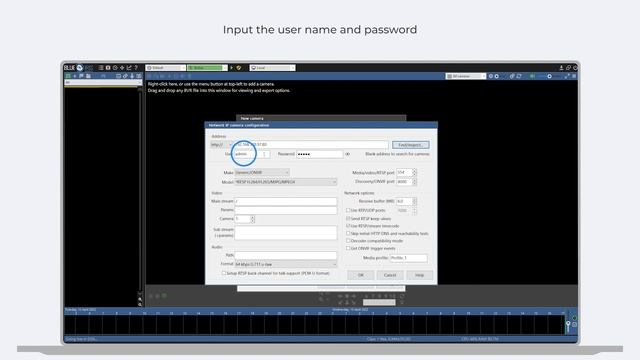Toggle Skip initial HTTP DNS and reachability tests
Viewport: 640px width, 360px height.
pyautogui.click(x=348, y=233)
